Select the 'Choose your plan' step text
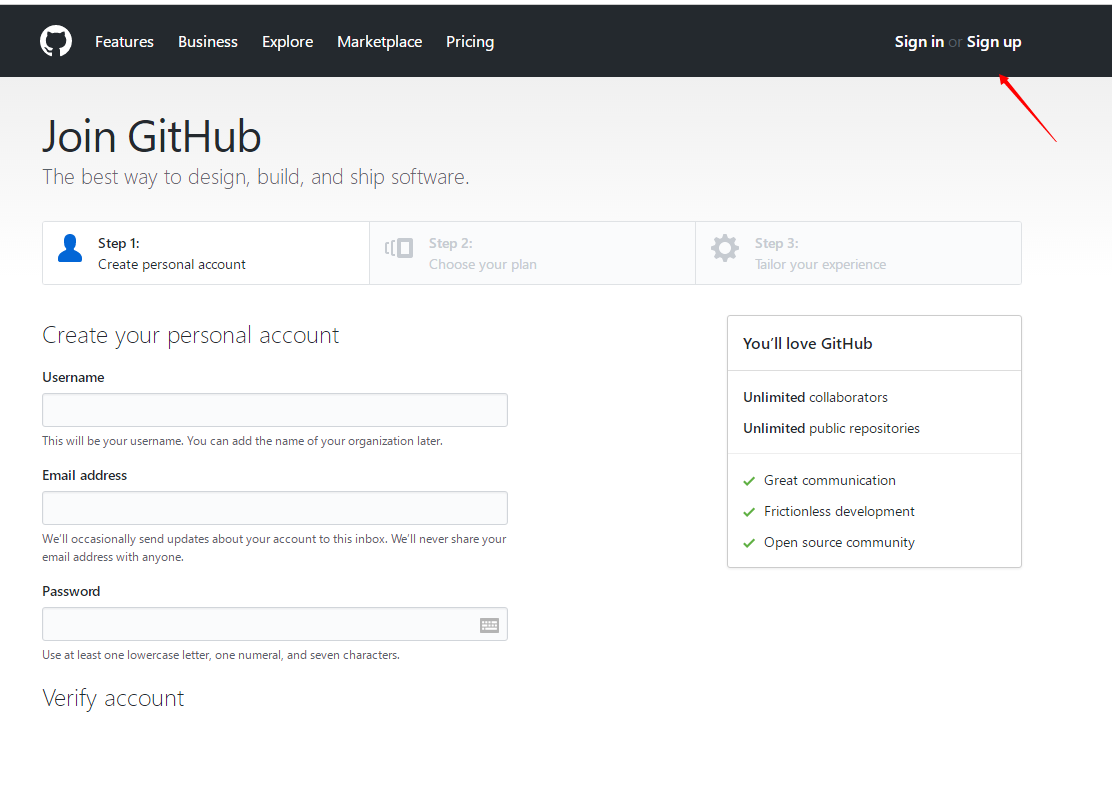 point(483,264)
